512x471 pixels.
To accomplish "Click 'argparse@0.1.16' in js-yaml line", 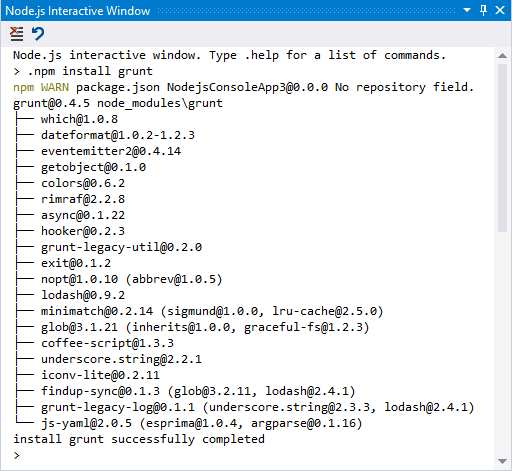I will tap(303, 423).
